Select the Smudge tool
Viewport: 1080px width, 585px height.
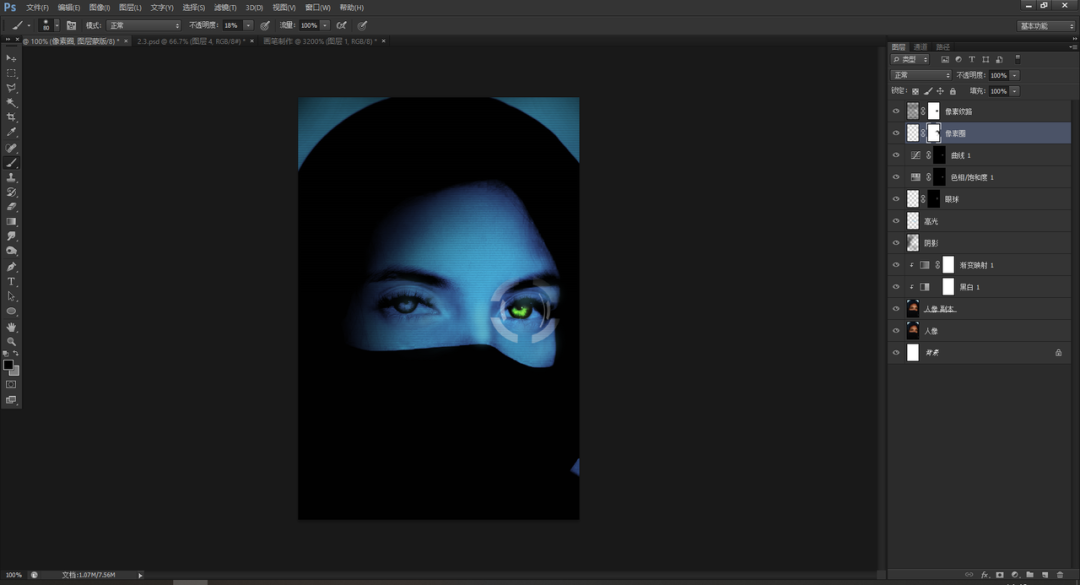[x=11, y=236]
